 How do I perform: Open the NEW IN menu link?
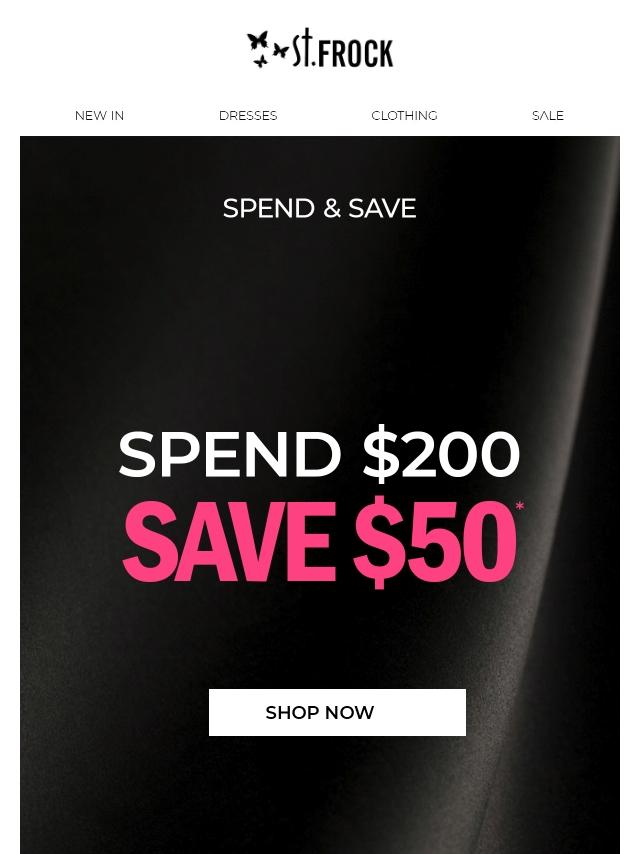(99, 115)
